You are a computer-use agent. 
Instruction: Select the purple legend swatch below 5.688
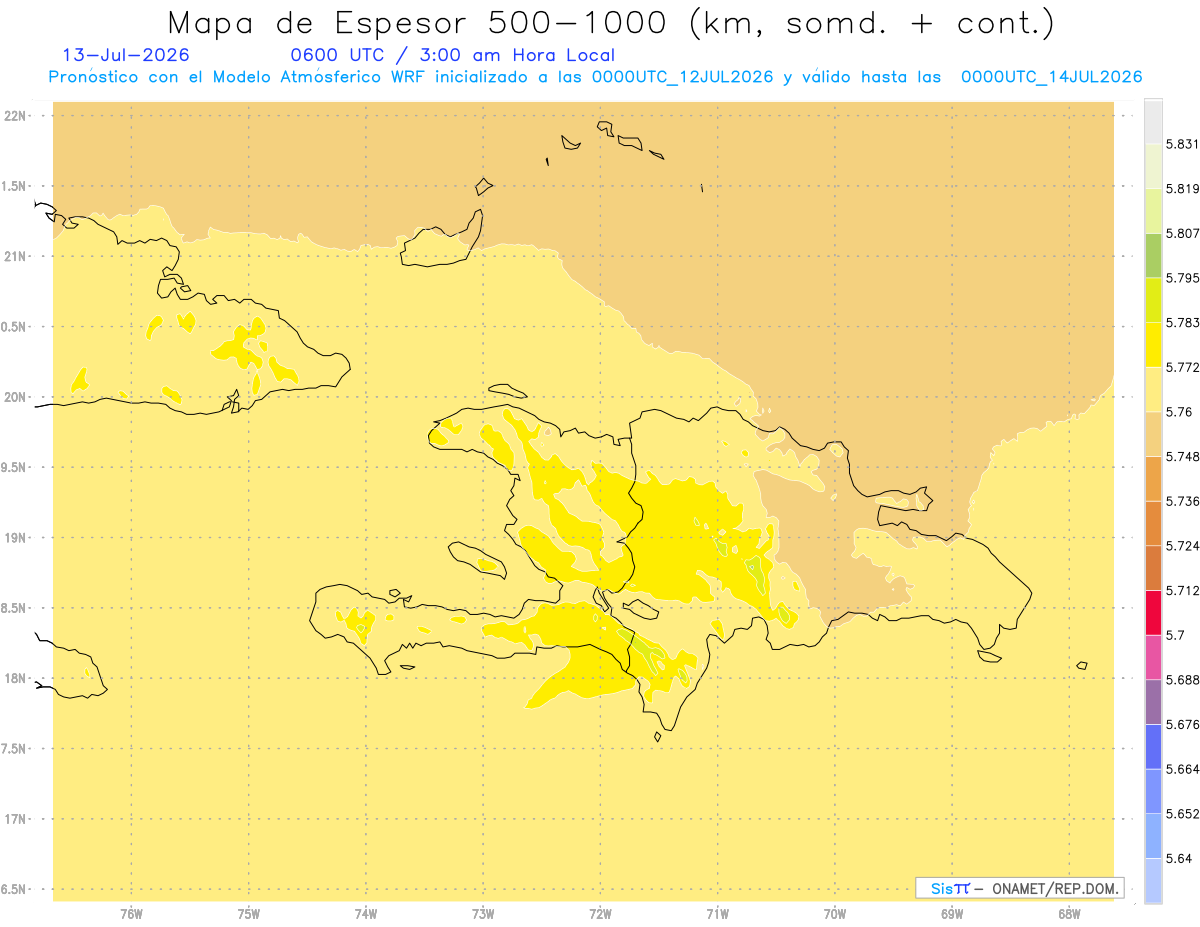pos(1153,701)
